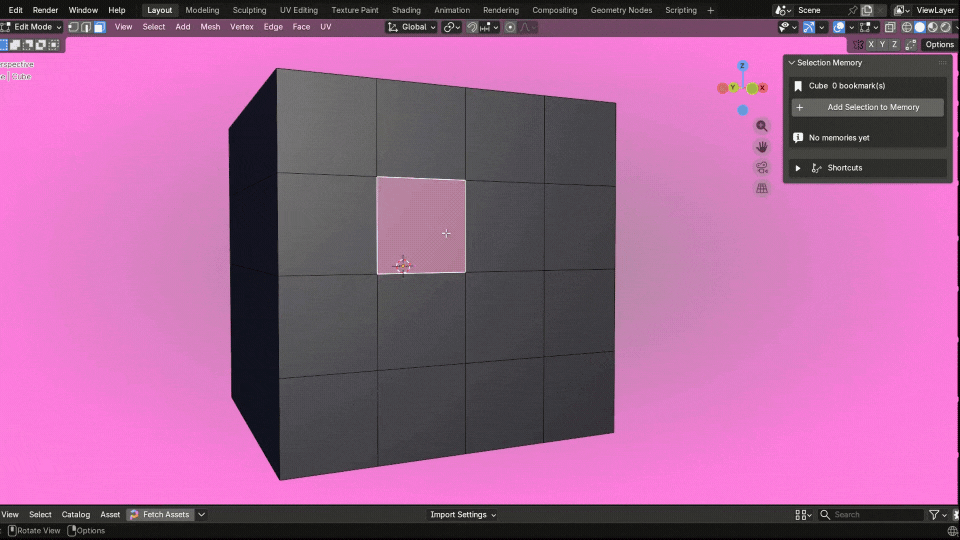
Task: Select the set-selection box mode icon
Action: point(4,45)
